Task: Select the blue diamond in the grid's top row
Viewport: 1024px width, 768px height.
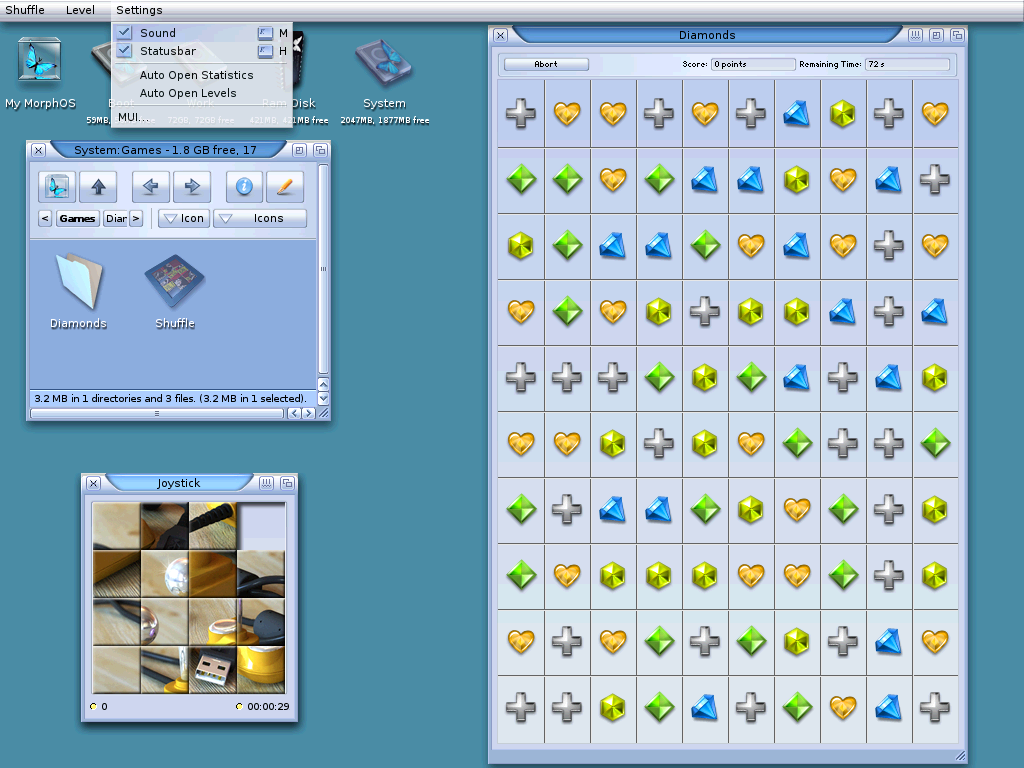Action: [x=797, y=114]
